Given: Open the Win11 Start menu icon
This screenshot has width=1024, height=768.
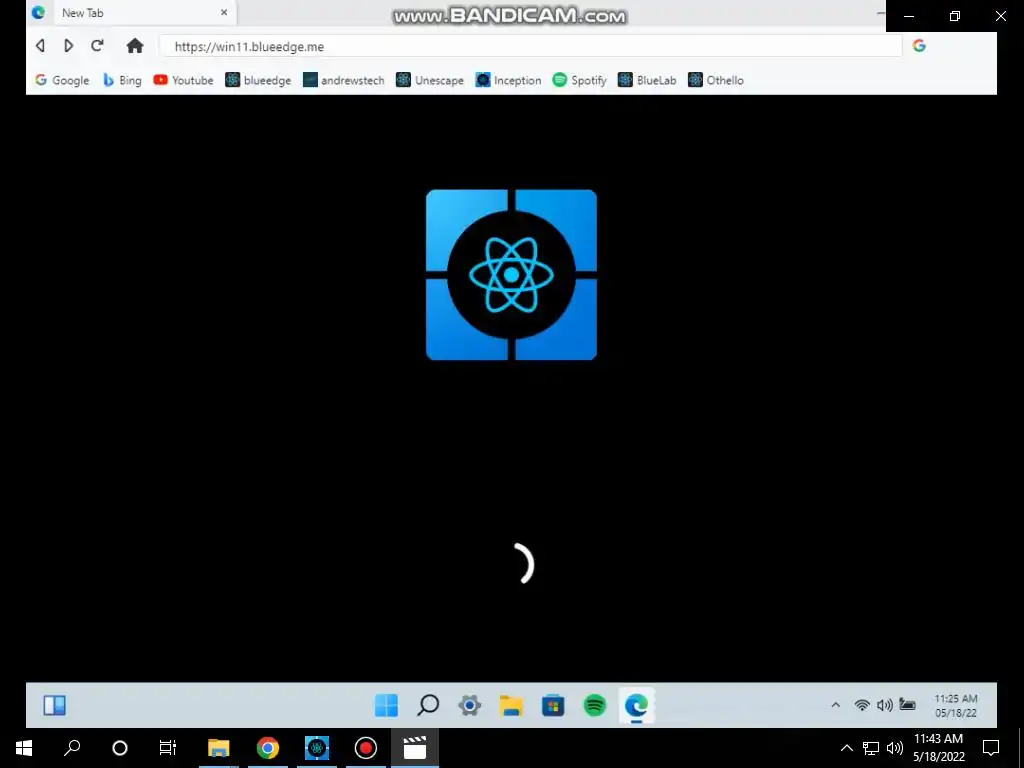Looking at the screenshot, I should (x=386, y=705).
